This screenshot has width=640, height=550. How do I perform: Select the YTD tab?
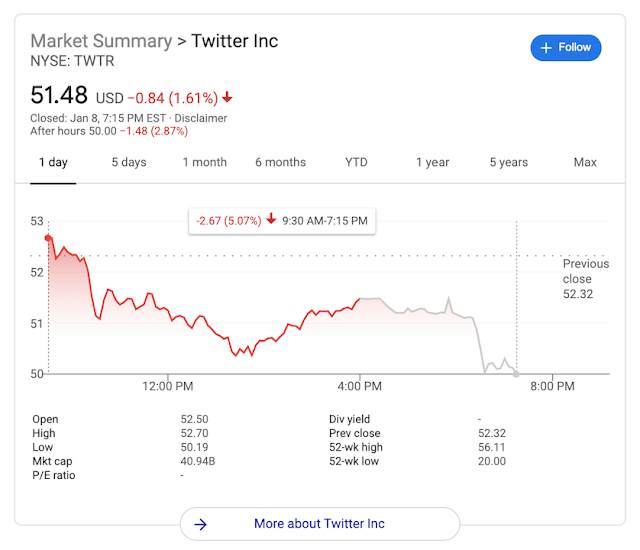(x=356, y=162)
